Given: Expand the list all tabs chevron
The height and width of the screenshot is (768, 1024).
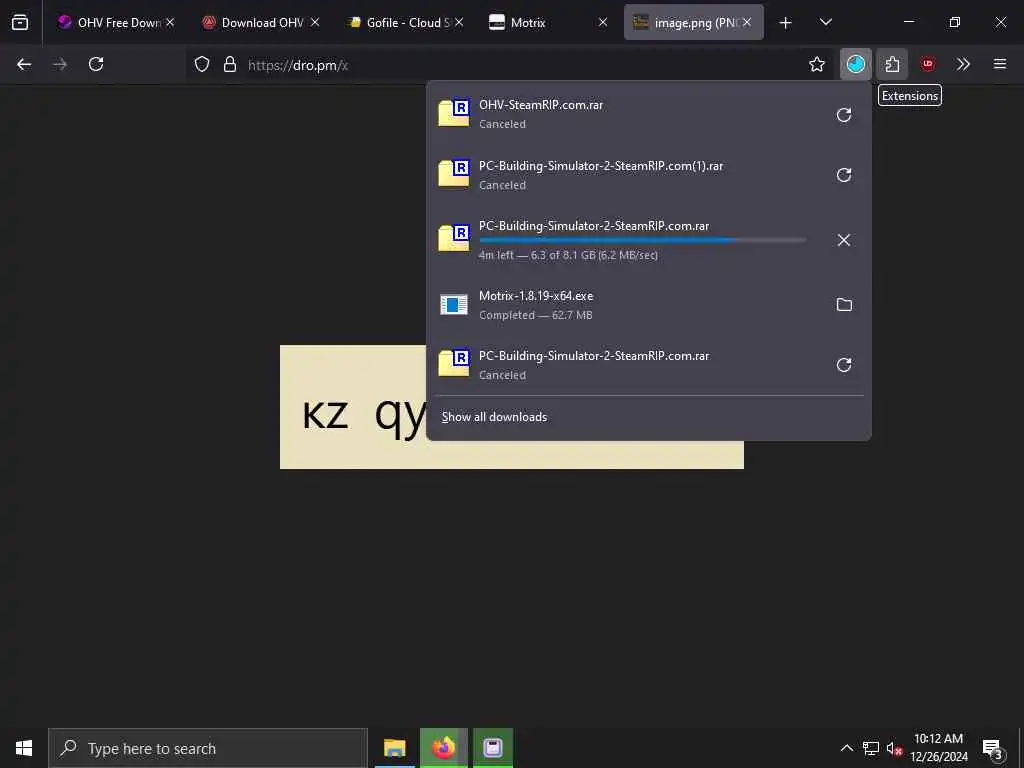Looking at the screenshot, I should click(x=825, y=22).
